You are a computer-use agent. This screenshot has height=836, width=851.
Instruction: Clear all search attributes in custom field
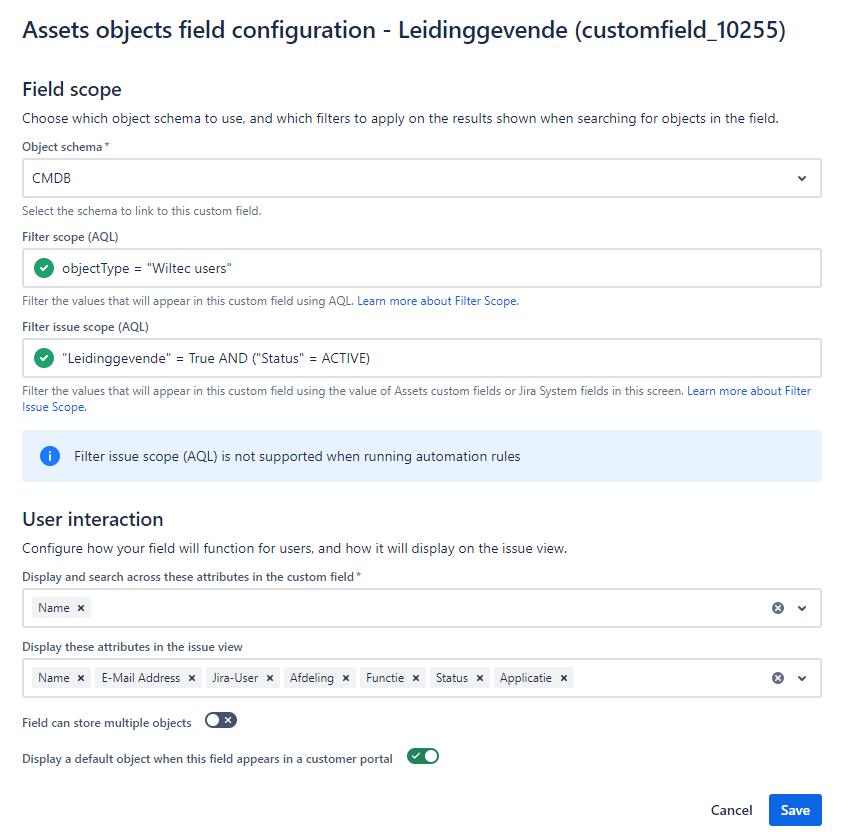pyautogui.click(x=778, y=608)
